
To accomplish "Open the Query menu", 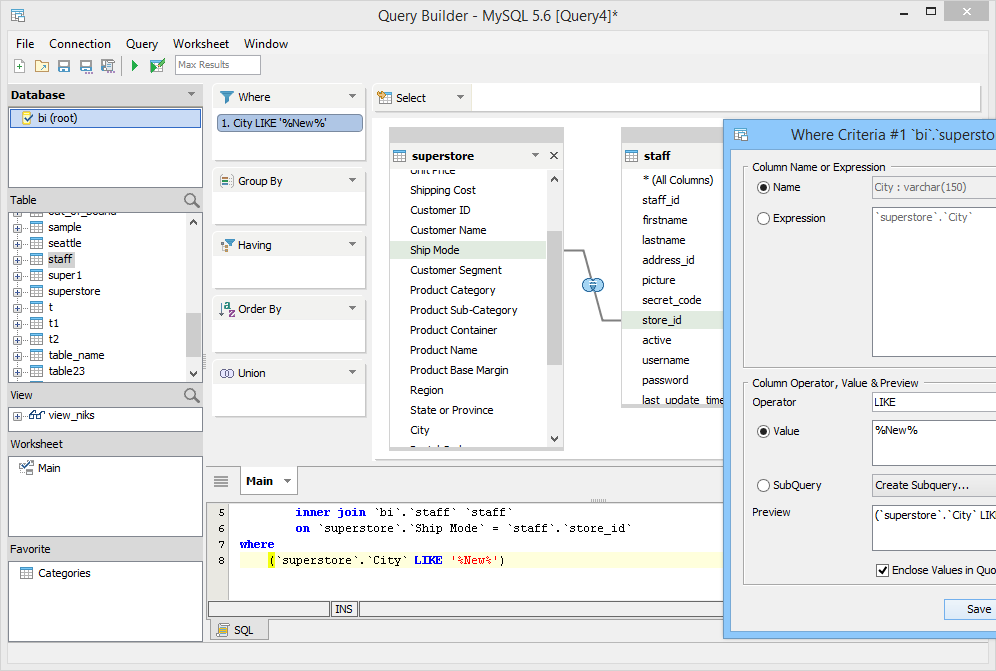I will pos(142,44).
